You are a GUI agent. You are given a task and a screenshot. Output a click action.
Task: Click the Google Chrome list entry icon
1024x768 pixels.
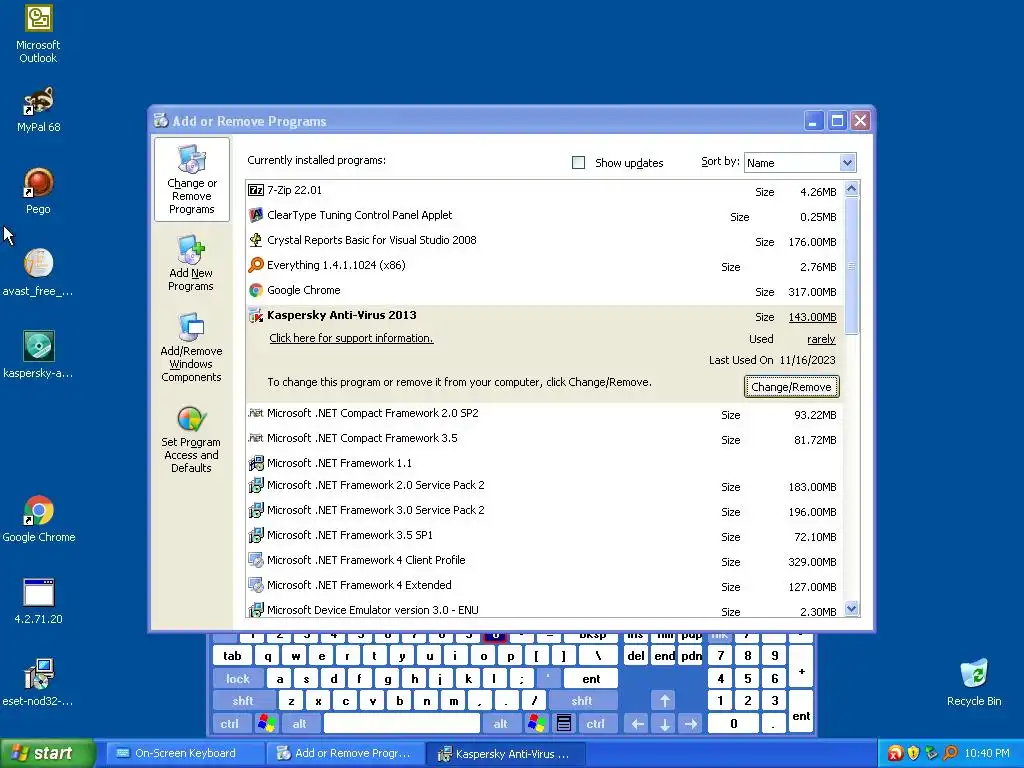(256, 290)
